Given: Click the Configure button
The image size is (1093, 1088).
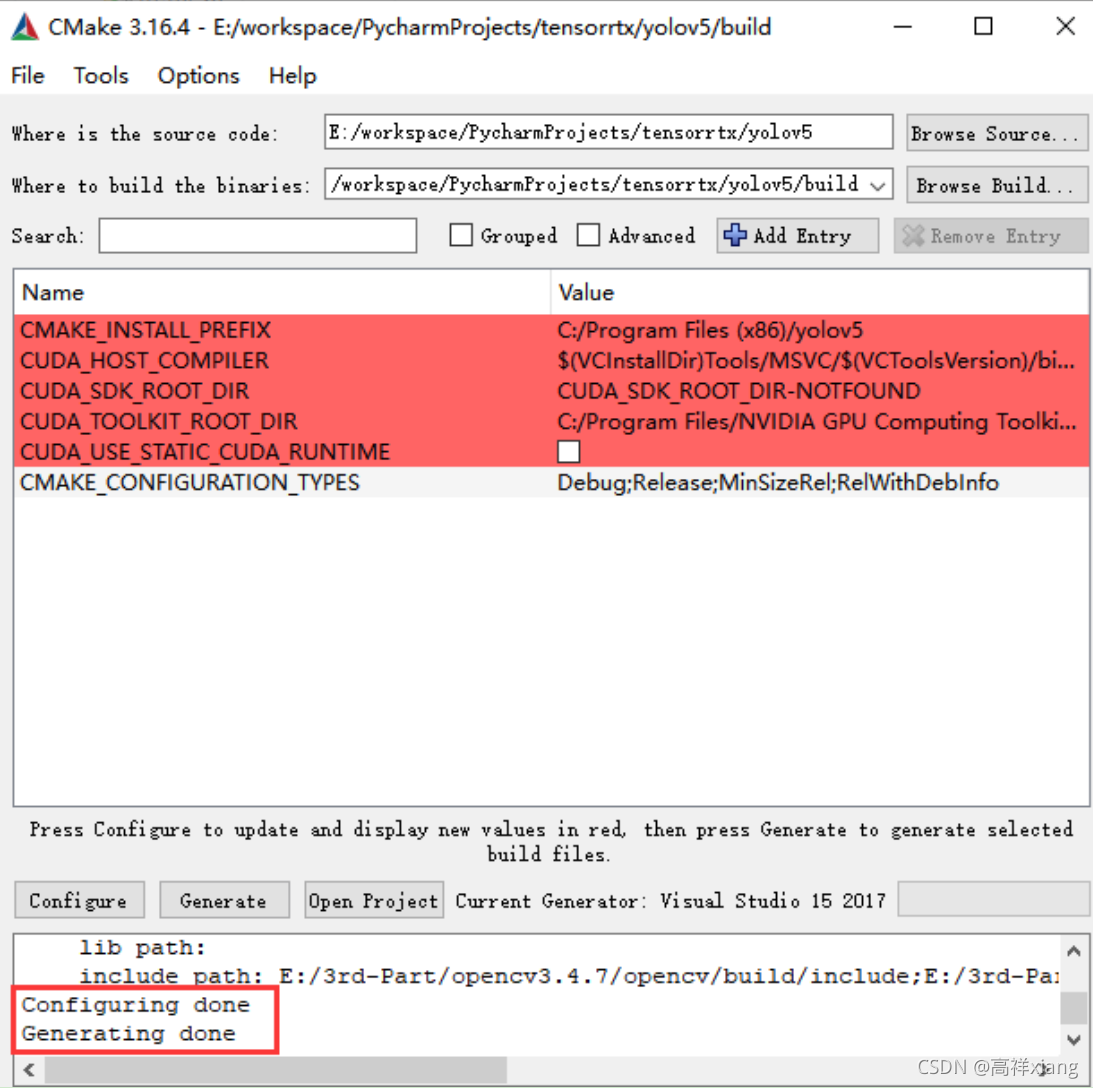Looking at the screenshot, I should tap(79, 901).
